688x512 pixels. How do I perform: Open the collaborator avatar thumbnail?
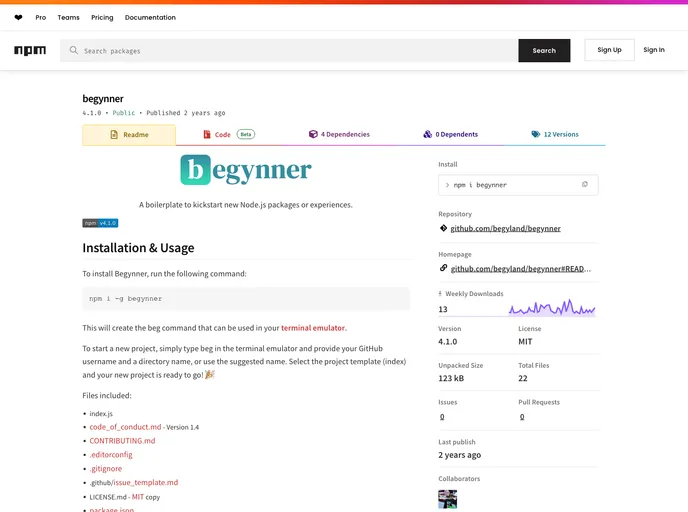point(448,499)
